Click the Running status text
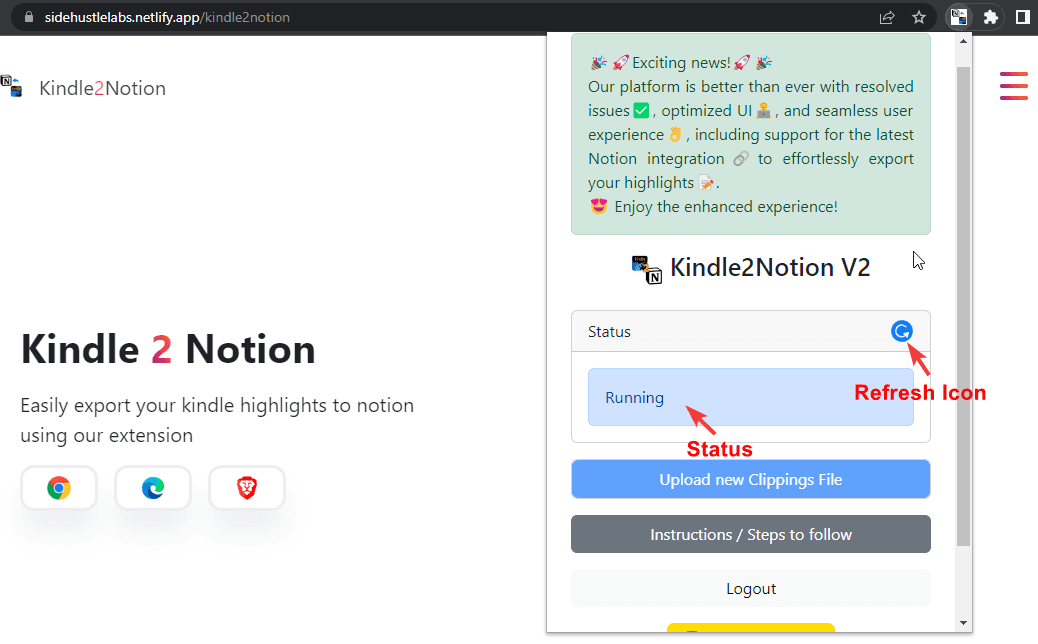 pos(634,397)
